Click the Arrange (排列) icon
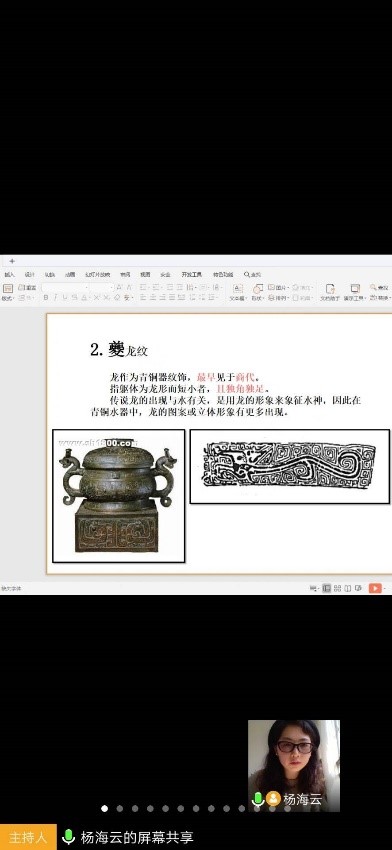The width and height of the screenshot is (392, 850). (x=278, y=298)
